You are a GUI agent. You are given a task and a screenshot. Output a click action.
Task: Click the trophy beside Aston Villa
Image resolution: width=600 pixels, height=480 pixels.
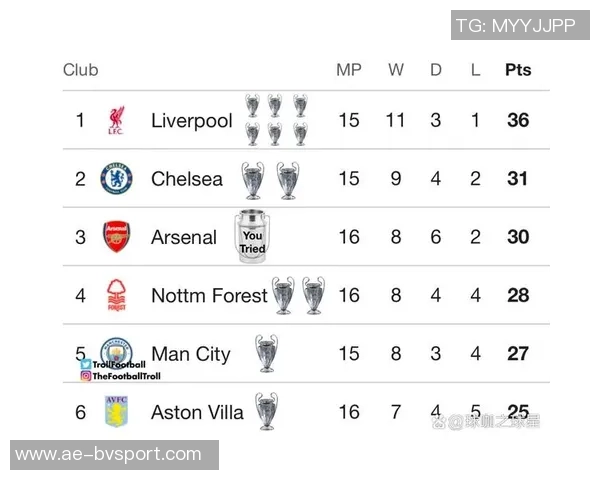click(x=266, y=411)
